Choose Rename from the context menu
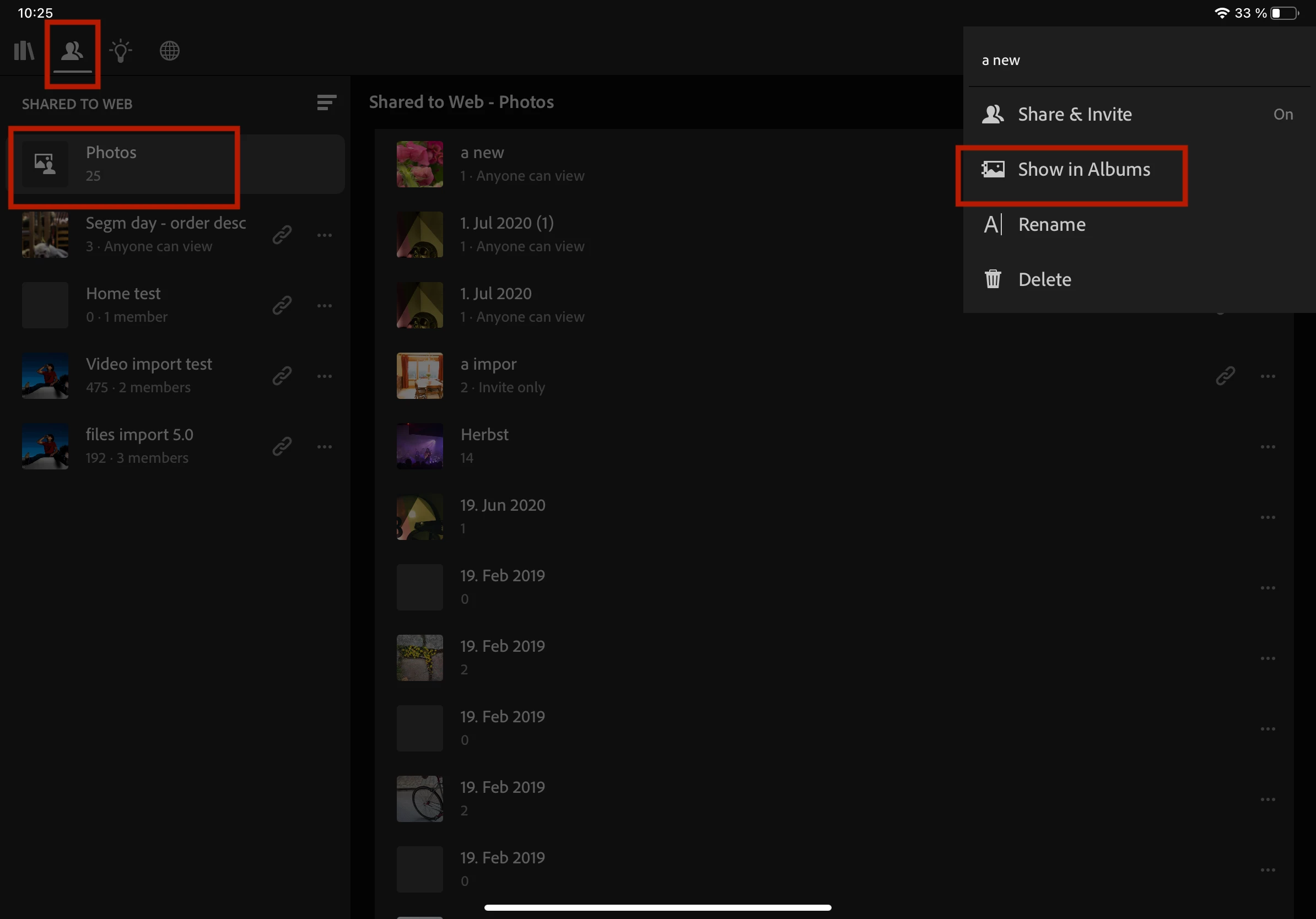This screenshot has width=1316, height=919. (1051, 225)
